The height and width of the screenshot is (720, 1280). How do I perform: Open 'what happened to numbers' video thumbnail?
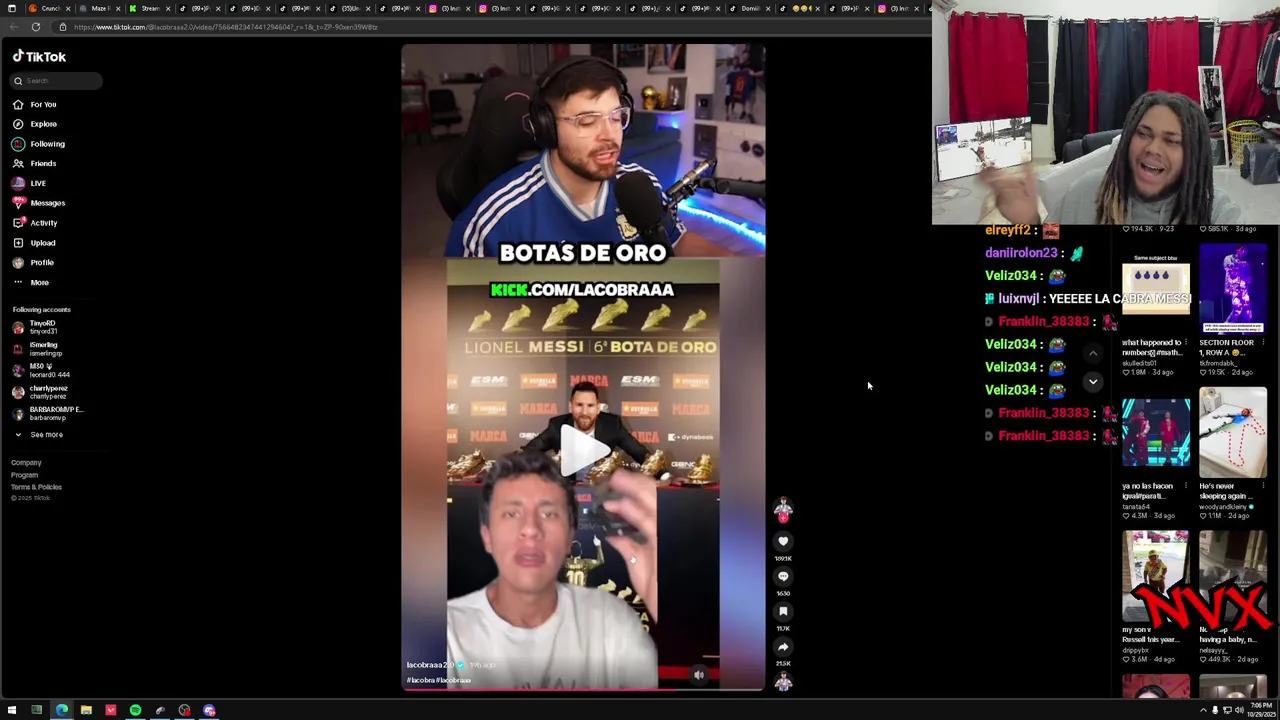[1156, 290]
